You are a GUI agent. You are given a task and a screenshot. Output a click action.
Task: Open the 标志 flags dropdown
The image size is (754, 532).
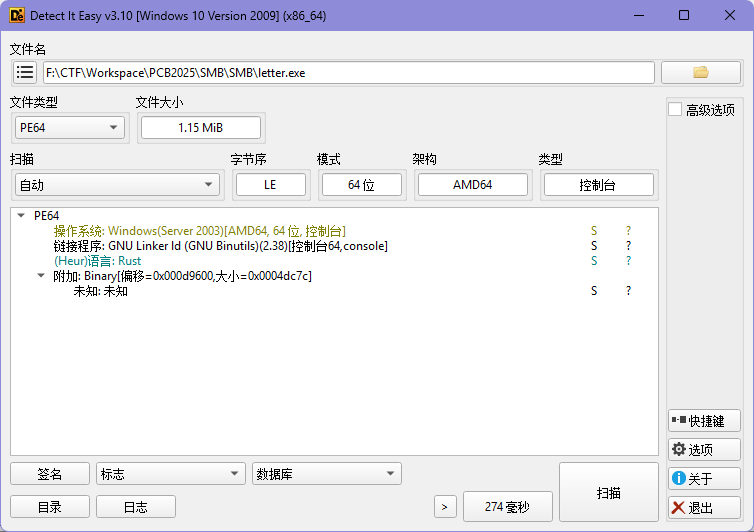(x=170, y=474)
